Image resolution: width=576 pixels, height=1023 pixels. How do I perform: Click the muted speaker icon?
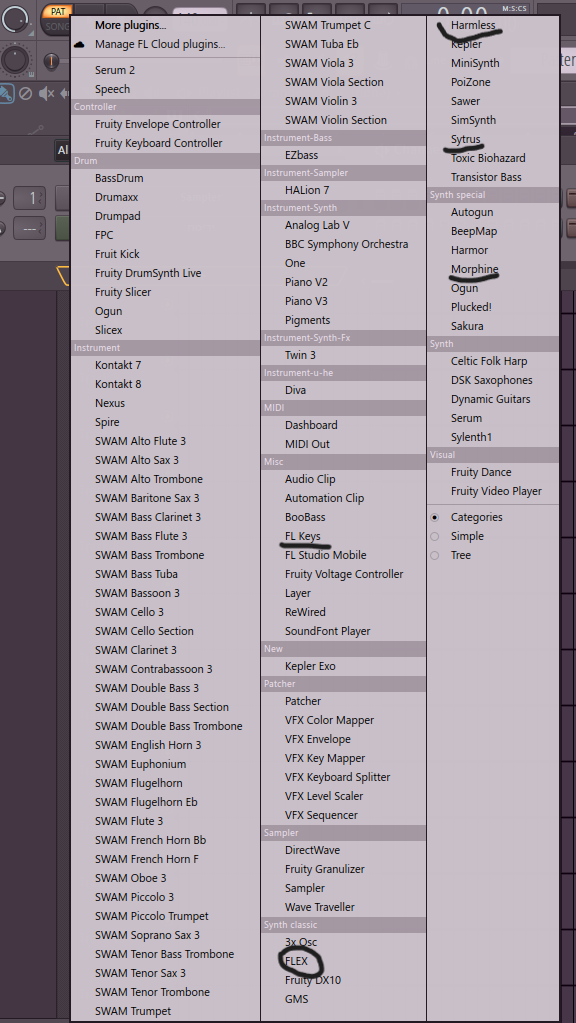click(46, 93)
